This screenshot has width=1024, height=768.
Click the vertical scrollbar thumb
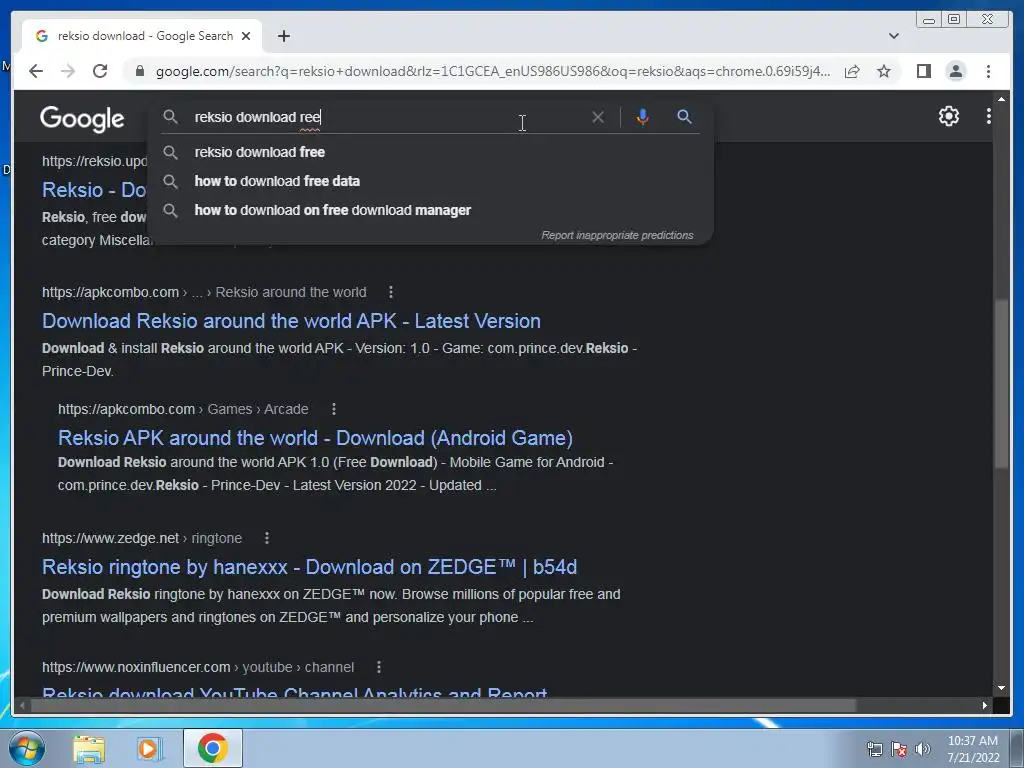(1001, 383)
